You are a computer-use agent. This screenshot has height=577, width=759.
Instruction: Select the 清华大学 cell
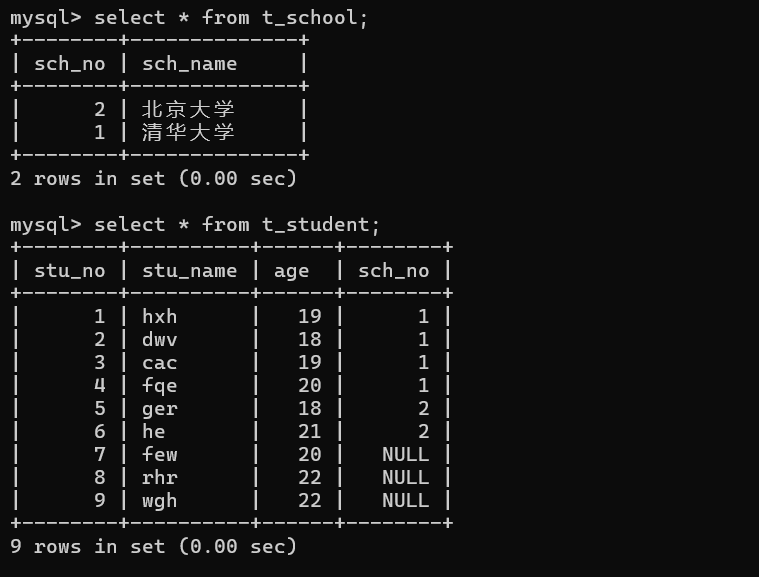coord(188,132)
